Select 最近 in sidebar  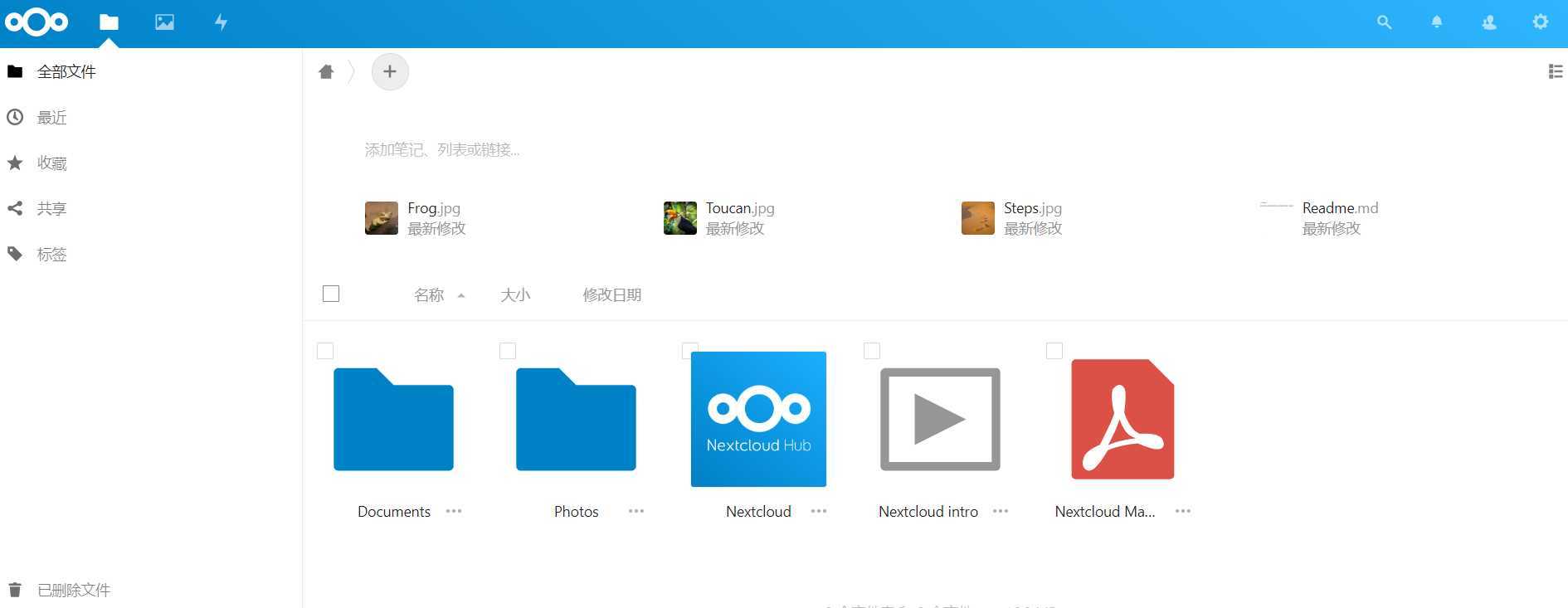click(x=150, y=117)
